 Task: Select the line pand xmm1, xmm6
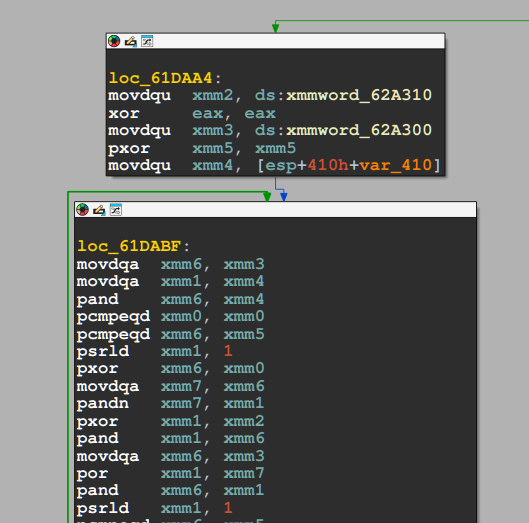pyautogui.click(x=170, y=438)
